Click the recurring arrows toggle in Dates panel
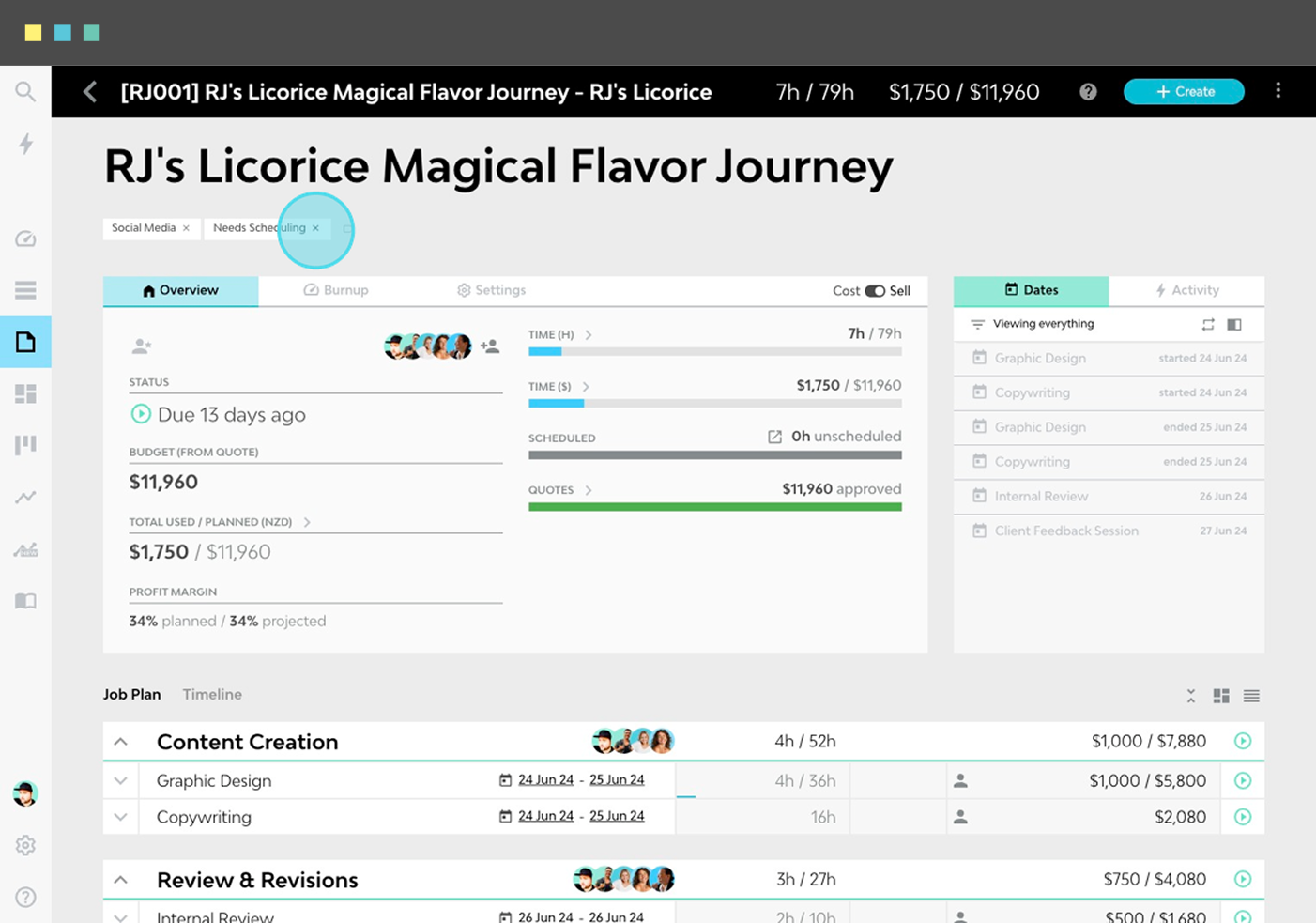This screenshot has width=1316, height=923. point(1209,323)
